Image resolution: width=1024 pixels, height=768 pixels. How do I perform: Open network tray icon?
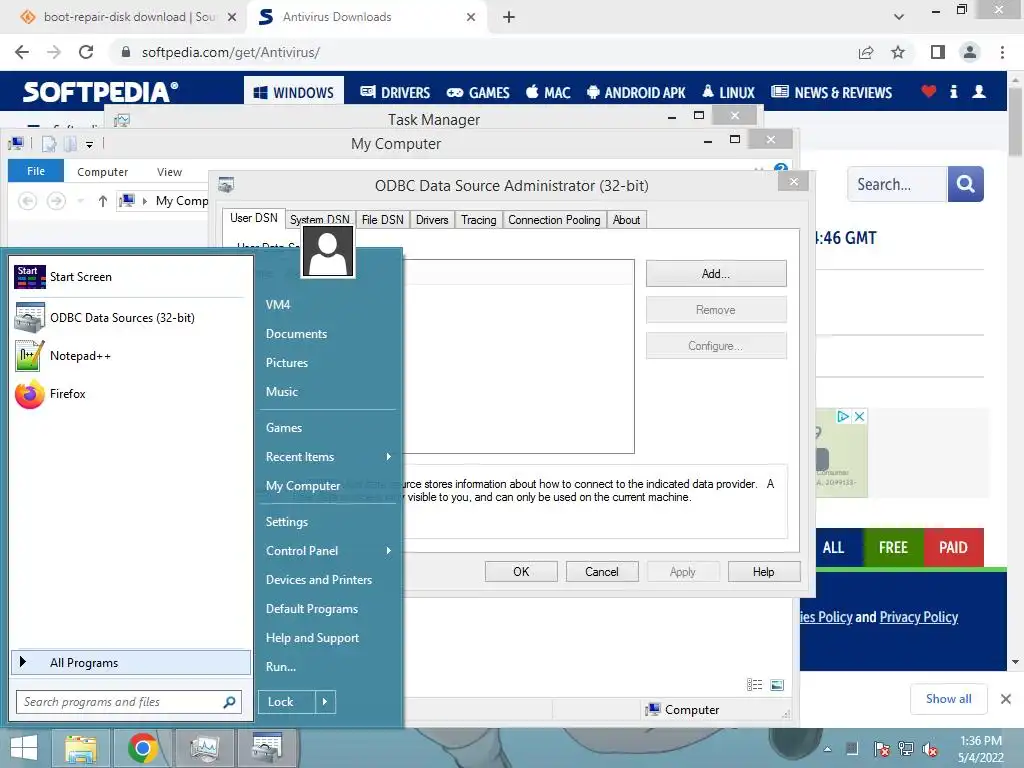pos(906,749)
